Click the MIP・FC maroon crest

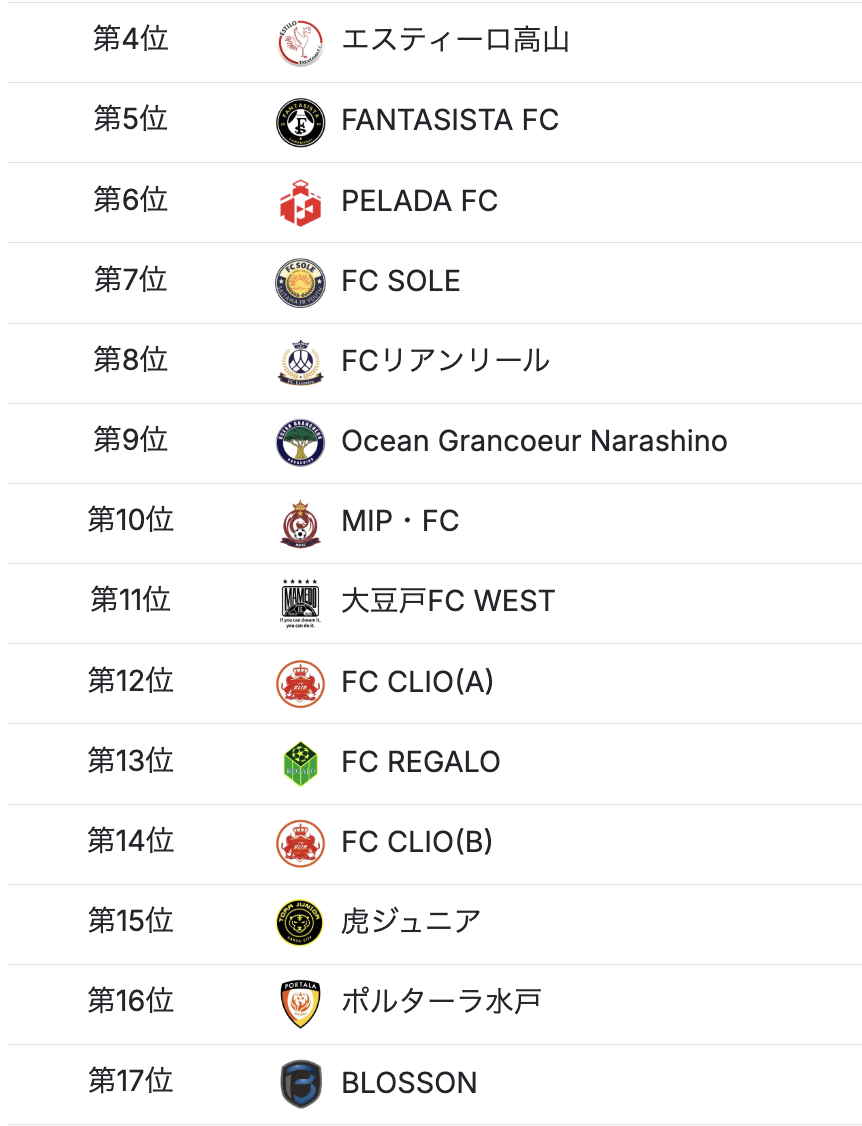coord(300,522)
